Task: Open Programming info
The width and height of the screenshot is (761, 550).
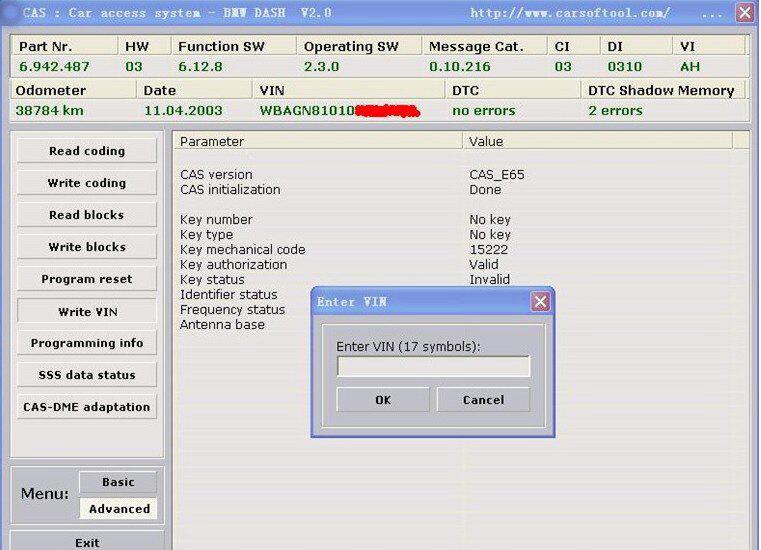Action: tap(87, 343)
